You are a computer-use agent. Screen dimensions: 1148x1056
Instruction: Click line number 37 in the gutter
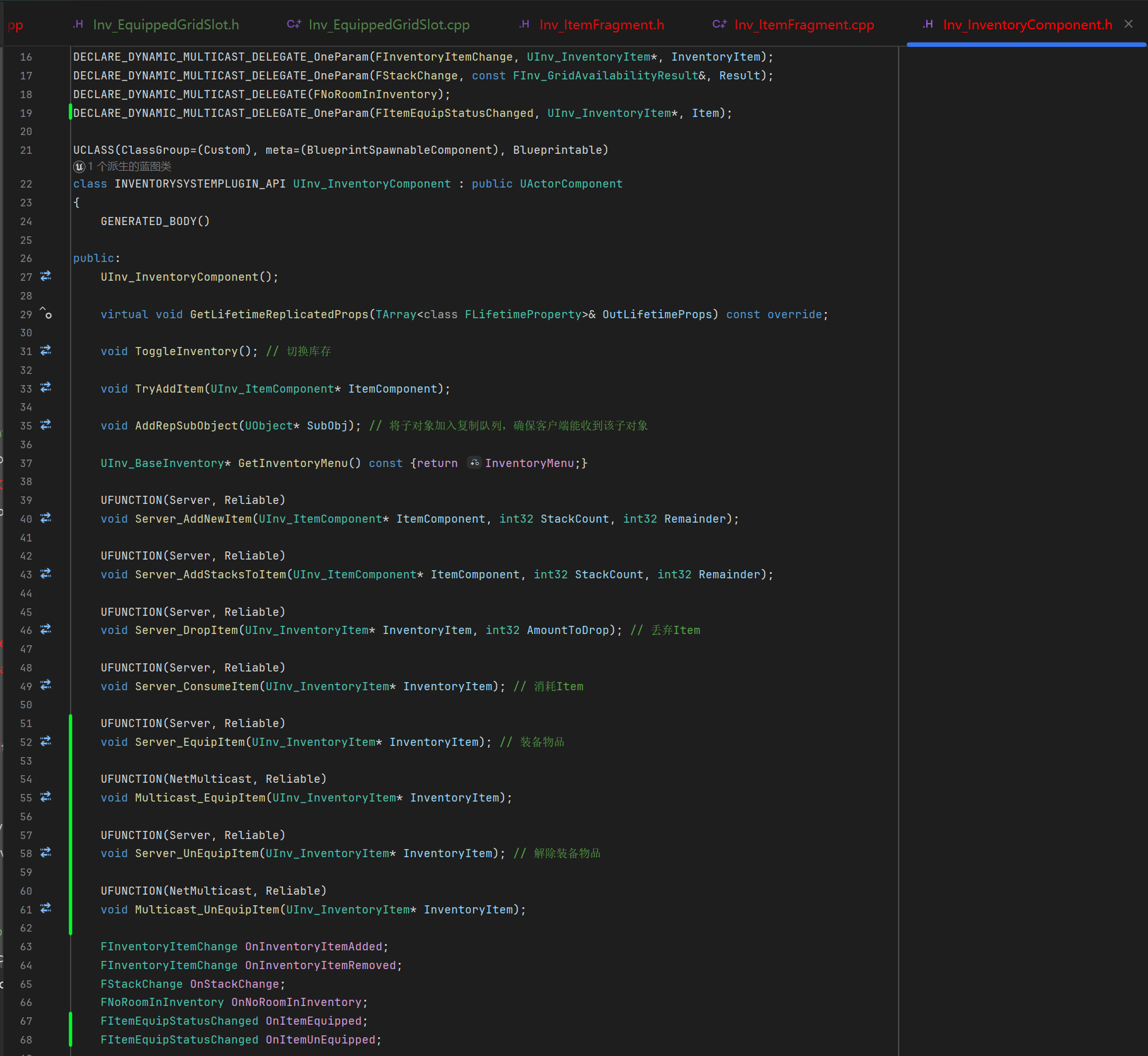26,463
